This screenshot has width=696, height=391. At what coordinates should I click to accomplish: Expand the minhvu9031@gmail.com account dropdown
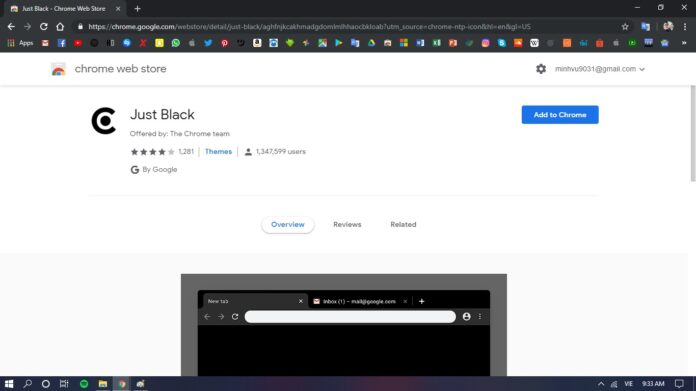600,69
